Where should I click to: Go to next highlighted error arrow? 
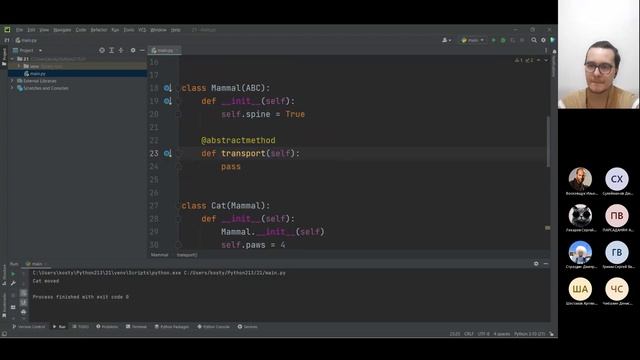(x=546, y=60)
